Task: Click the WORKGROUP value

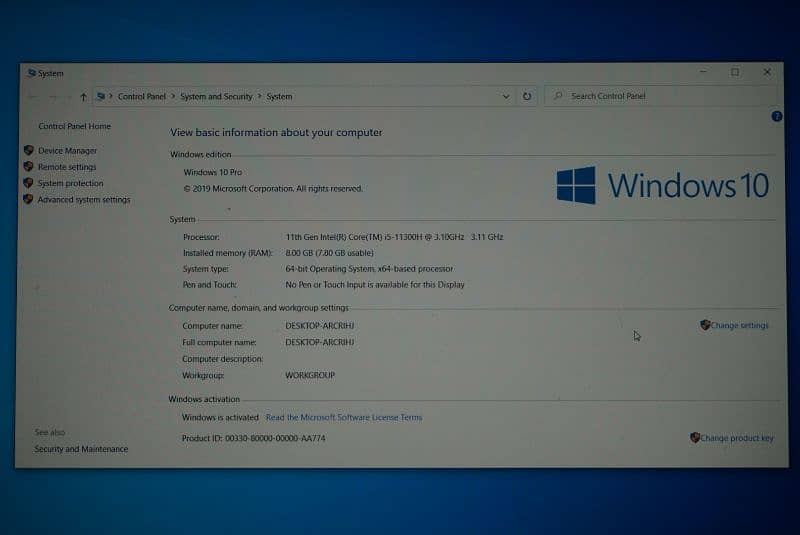Action: point(310,375)
